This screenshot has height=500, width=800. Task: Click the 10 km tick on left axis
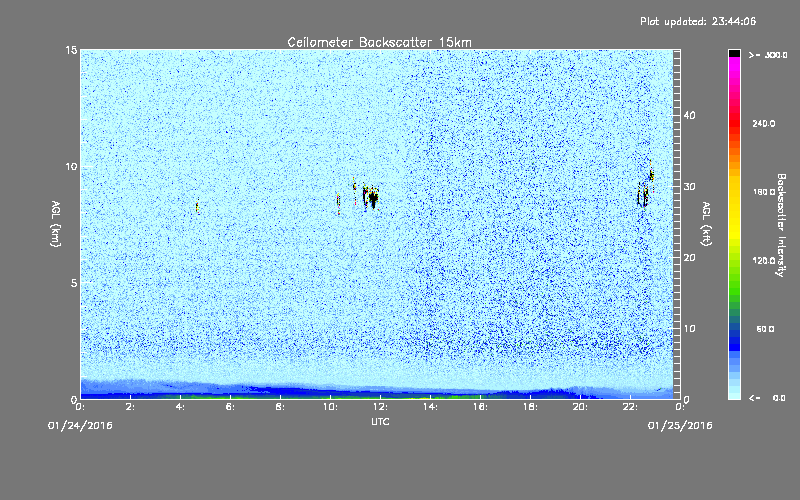coord(71,167)
